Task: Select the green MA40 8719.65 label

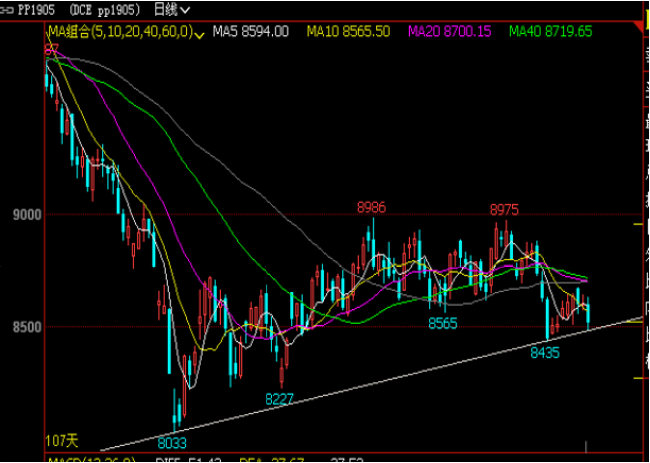Action: (x=551, y=32)
